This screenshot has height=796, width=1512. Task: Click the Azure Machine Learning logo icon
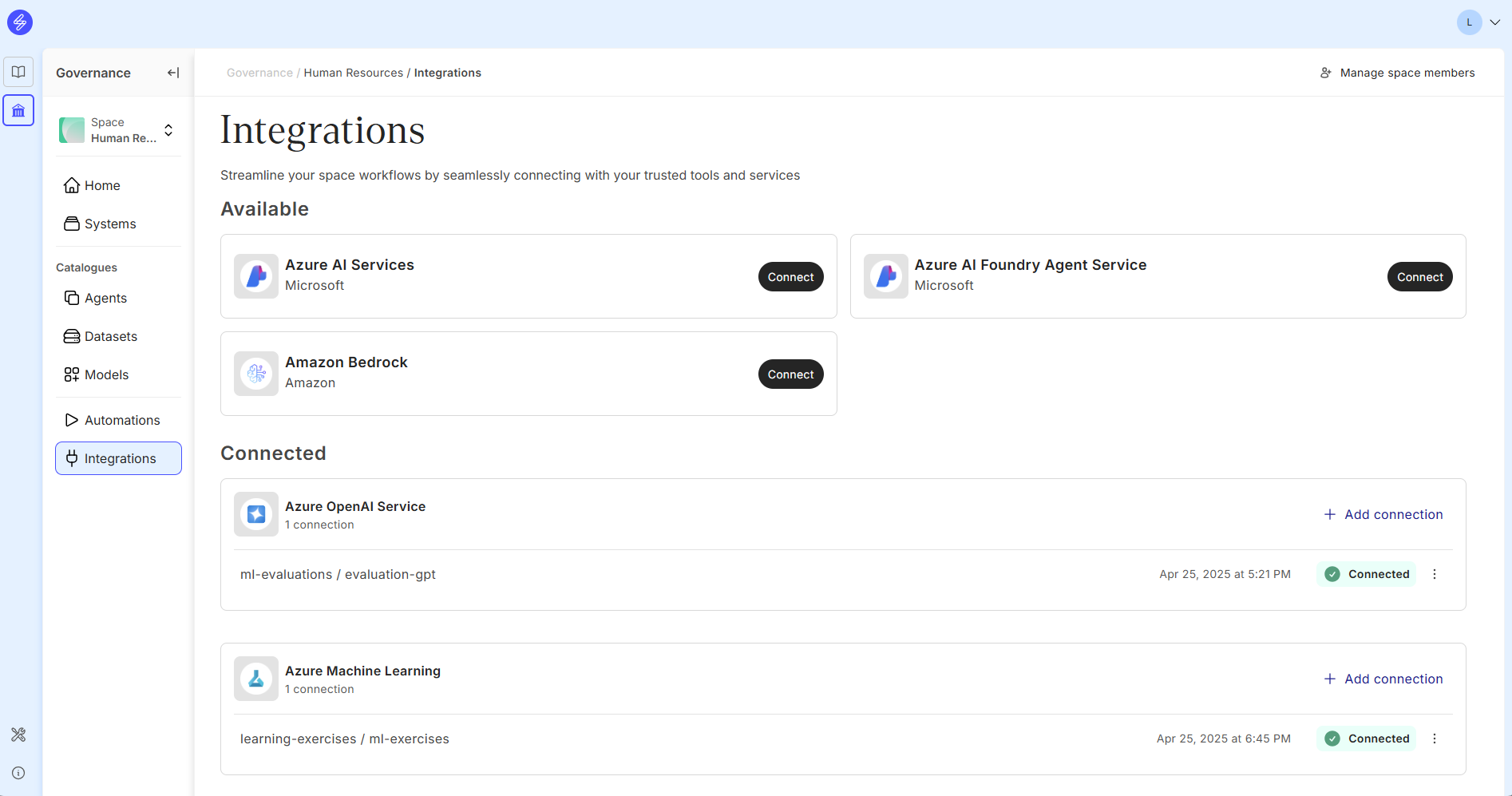click(256, 679)
